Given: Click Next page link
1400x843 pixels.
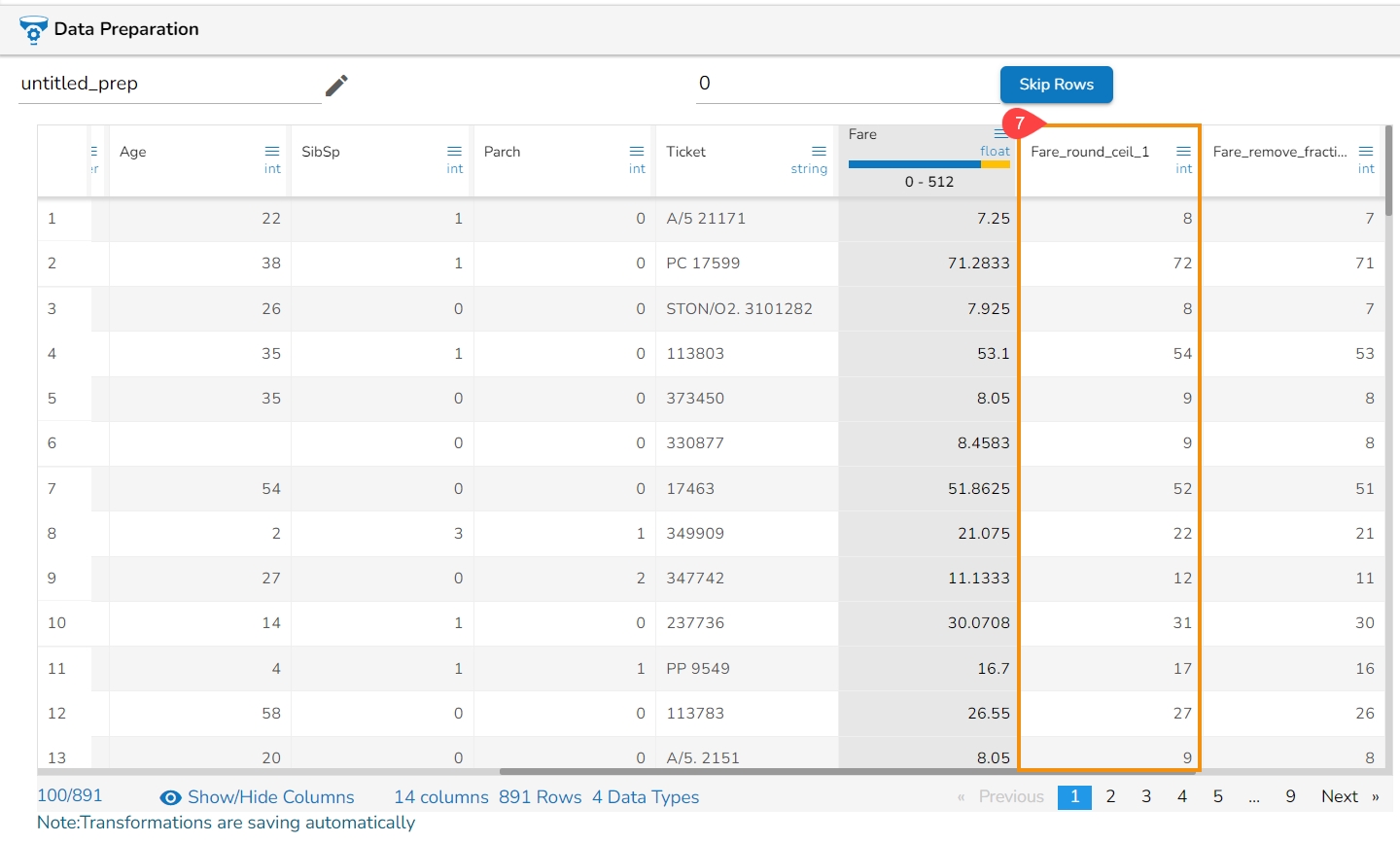Looking at the screenshot, I should coord(1340,796).
